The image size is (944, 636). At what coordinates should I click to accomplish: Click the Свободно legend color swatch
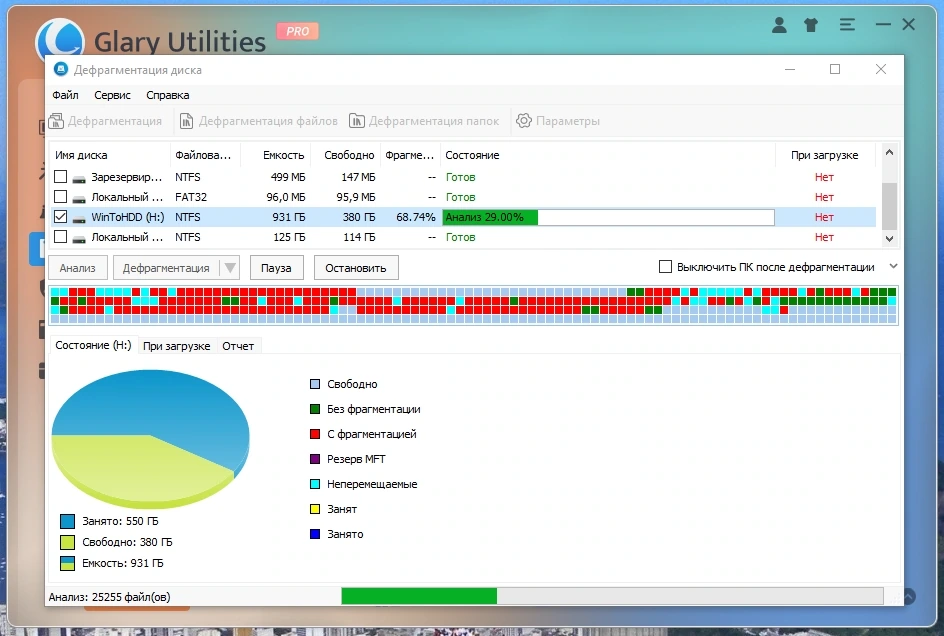[314, 384]
